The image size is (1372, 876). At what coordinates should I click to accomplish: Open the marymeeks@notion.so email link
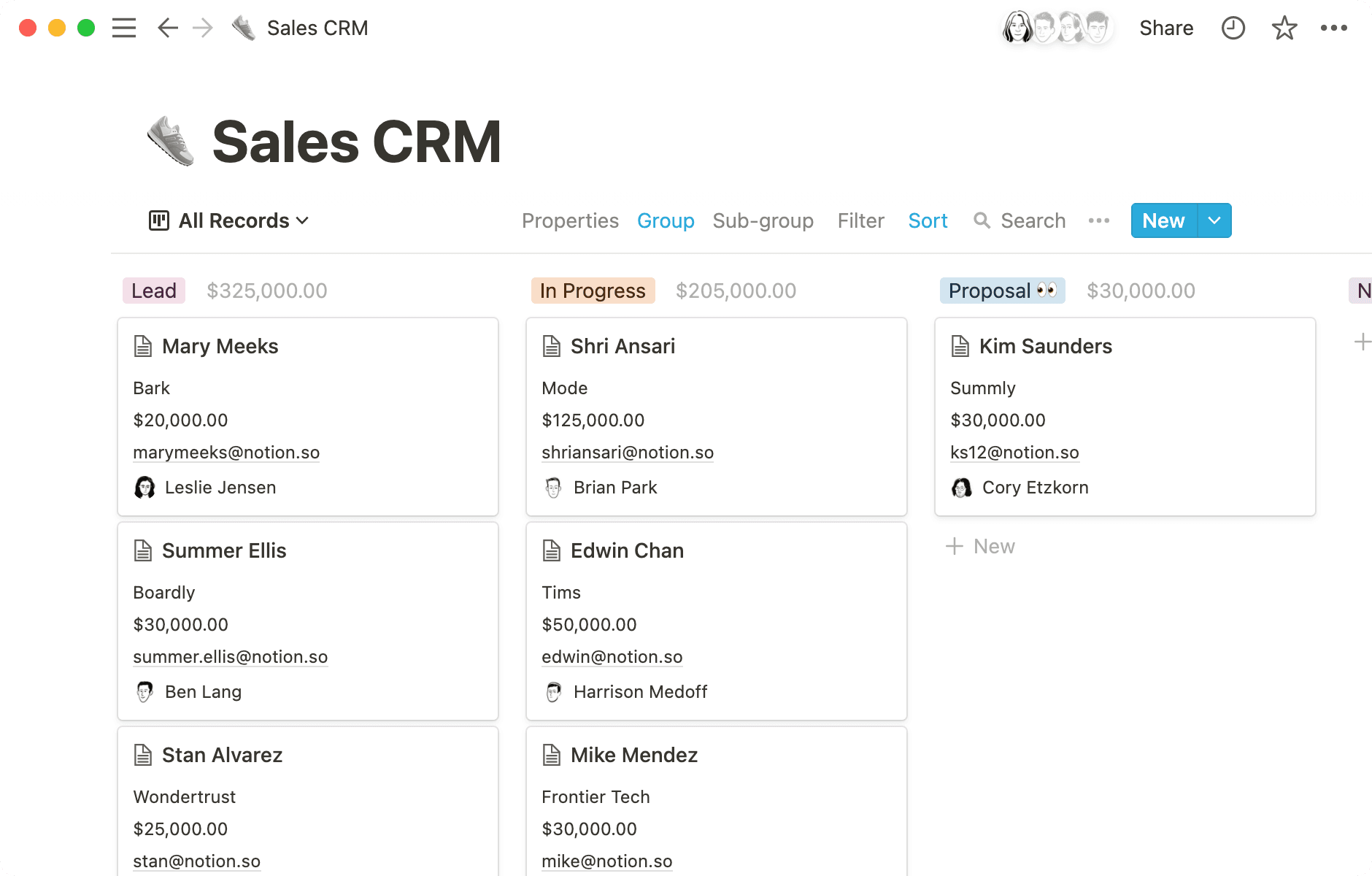point(226,453)
